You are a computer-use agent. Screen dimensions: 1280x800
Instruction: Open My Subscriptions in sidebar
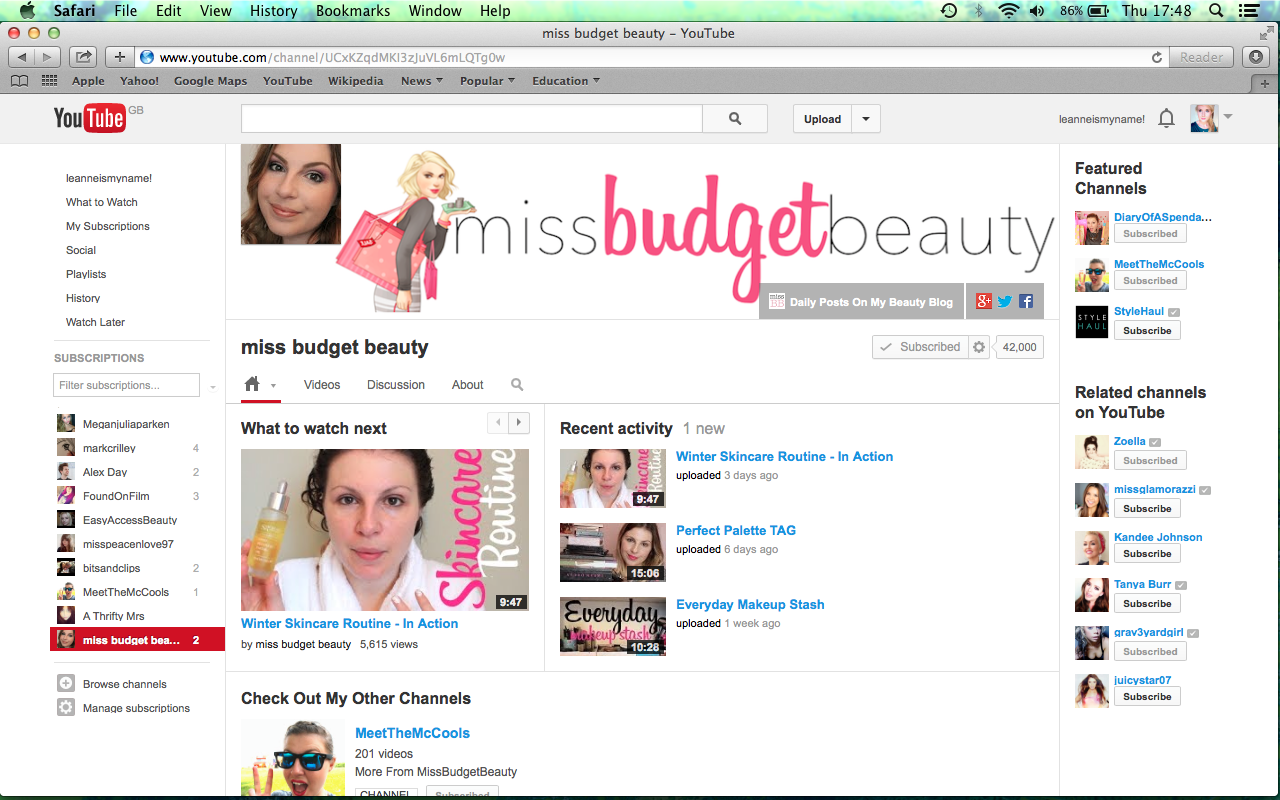point(108,226)
